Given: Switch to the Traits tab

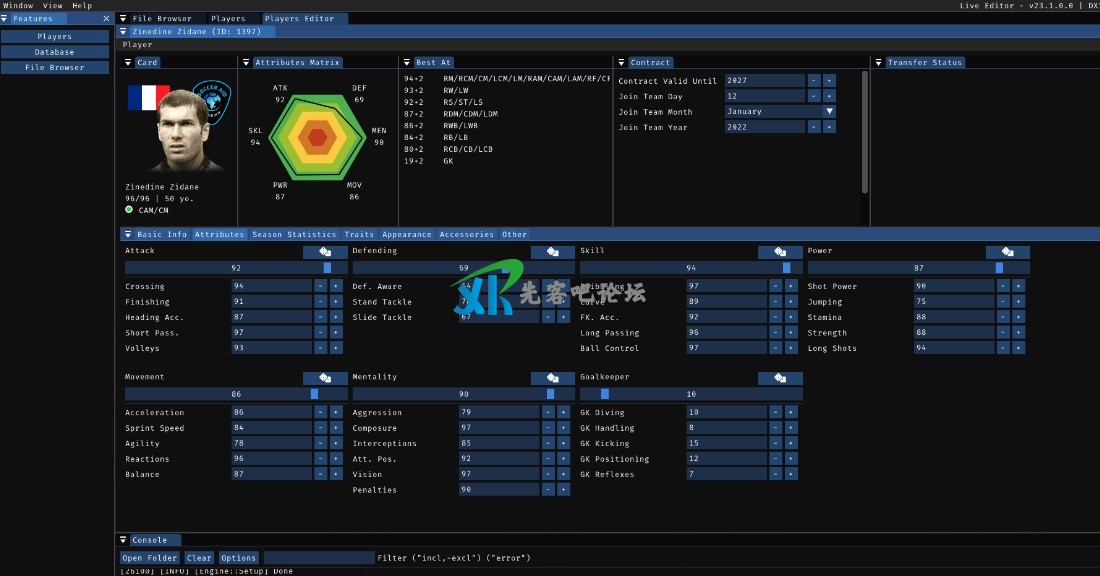Looking at the screenshot, I should click(x=359, y=234).
